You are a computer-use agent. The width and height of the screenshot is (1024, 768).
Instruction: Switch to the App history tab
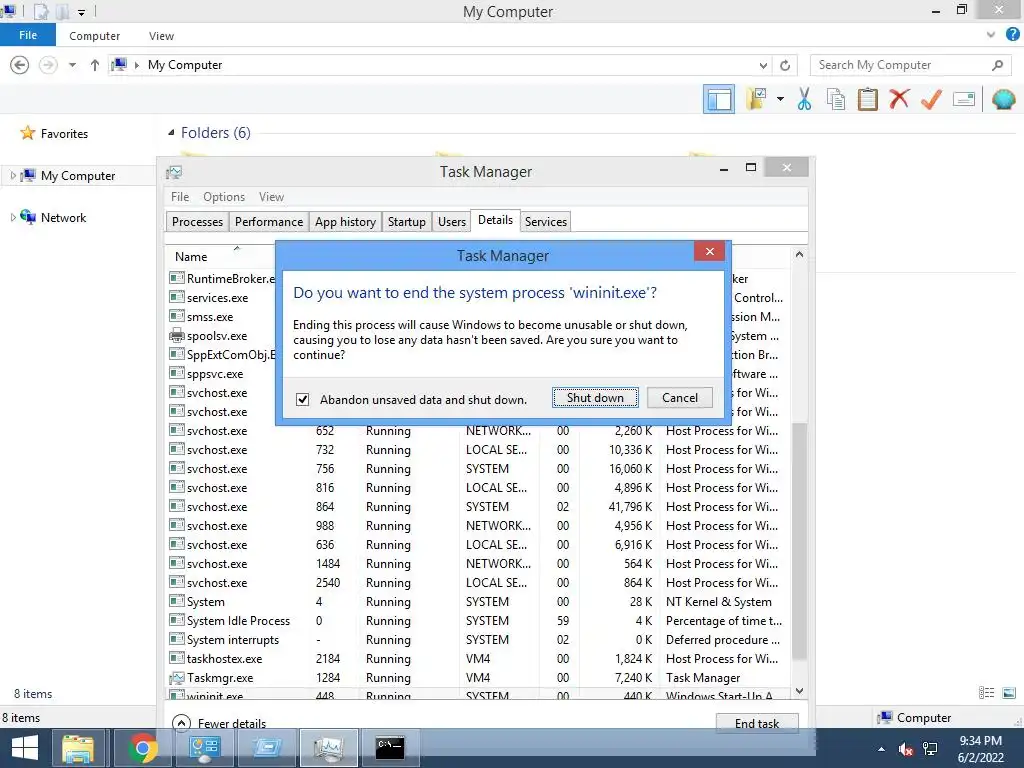coord(345,222)
